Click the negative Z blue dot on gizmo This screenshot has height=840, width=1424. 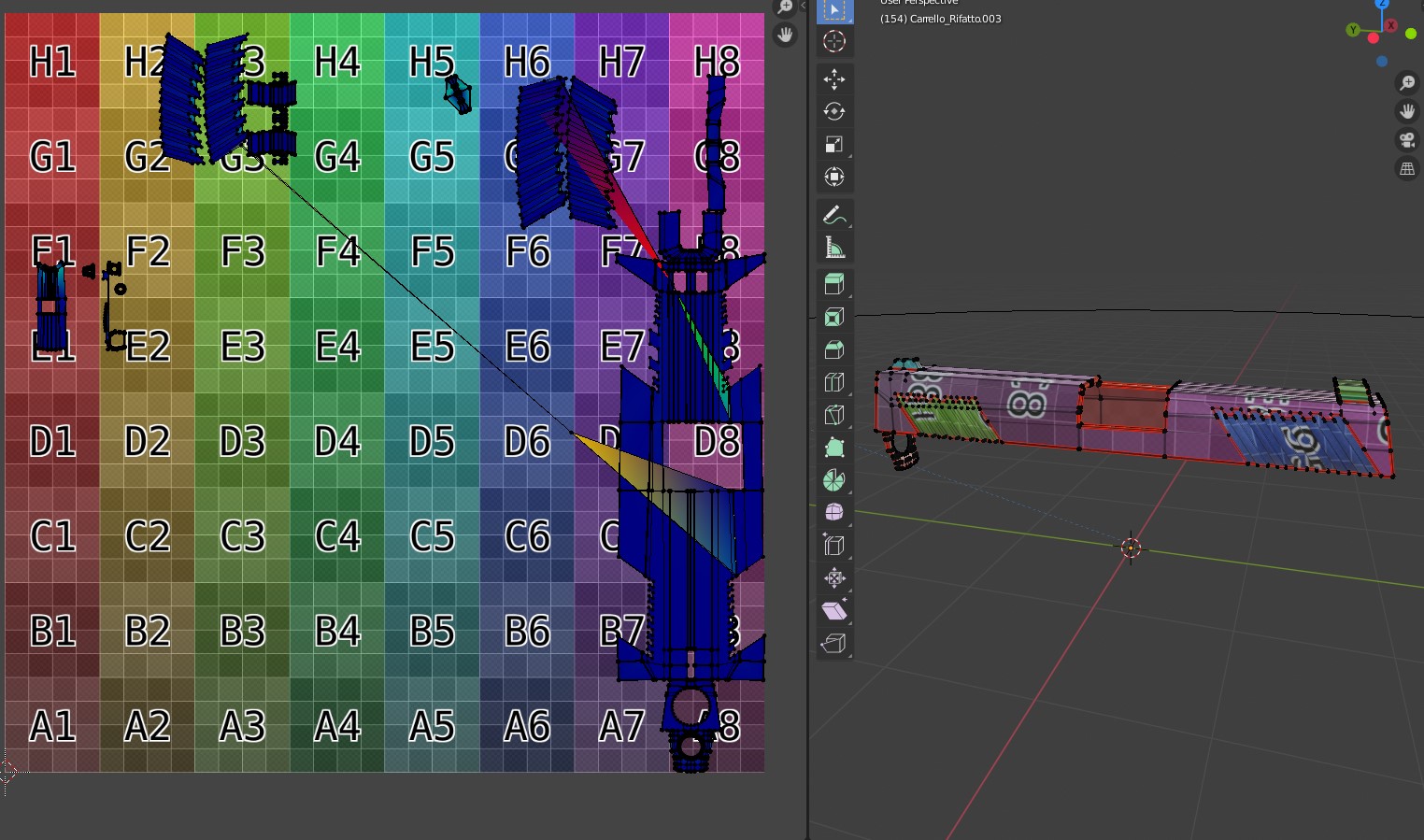[x=1382, y=62]
